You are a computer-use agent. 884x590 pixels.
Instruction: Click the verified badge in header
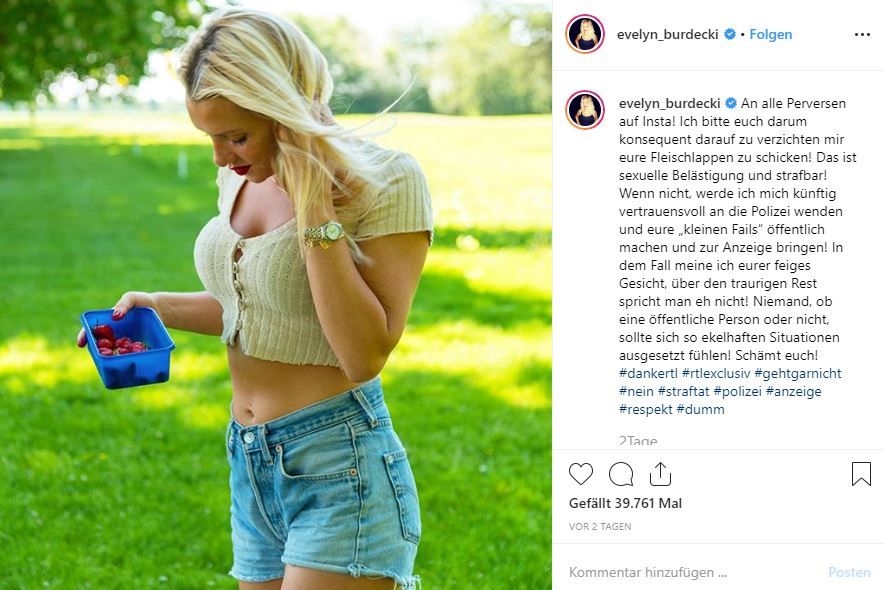pos(730,34)
